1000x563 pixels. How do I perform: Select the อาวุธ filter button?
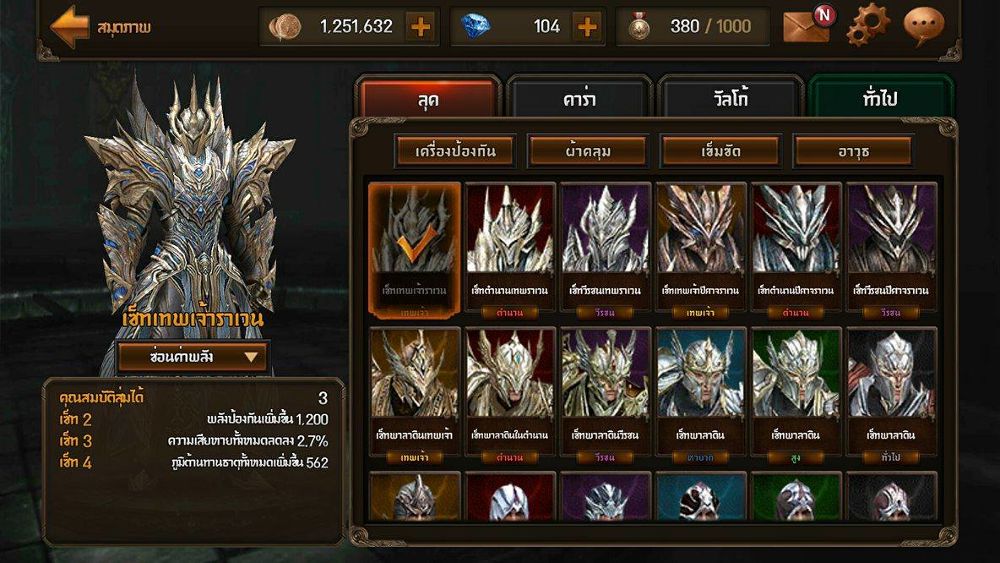coord(853,151)
